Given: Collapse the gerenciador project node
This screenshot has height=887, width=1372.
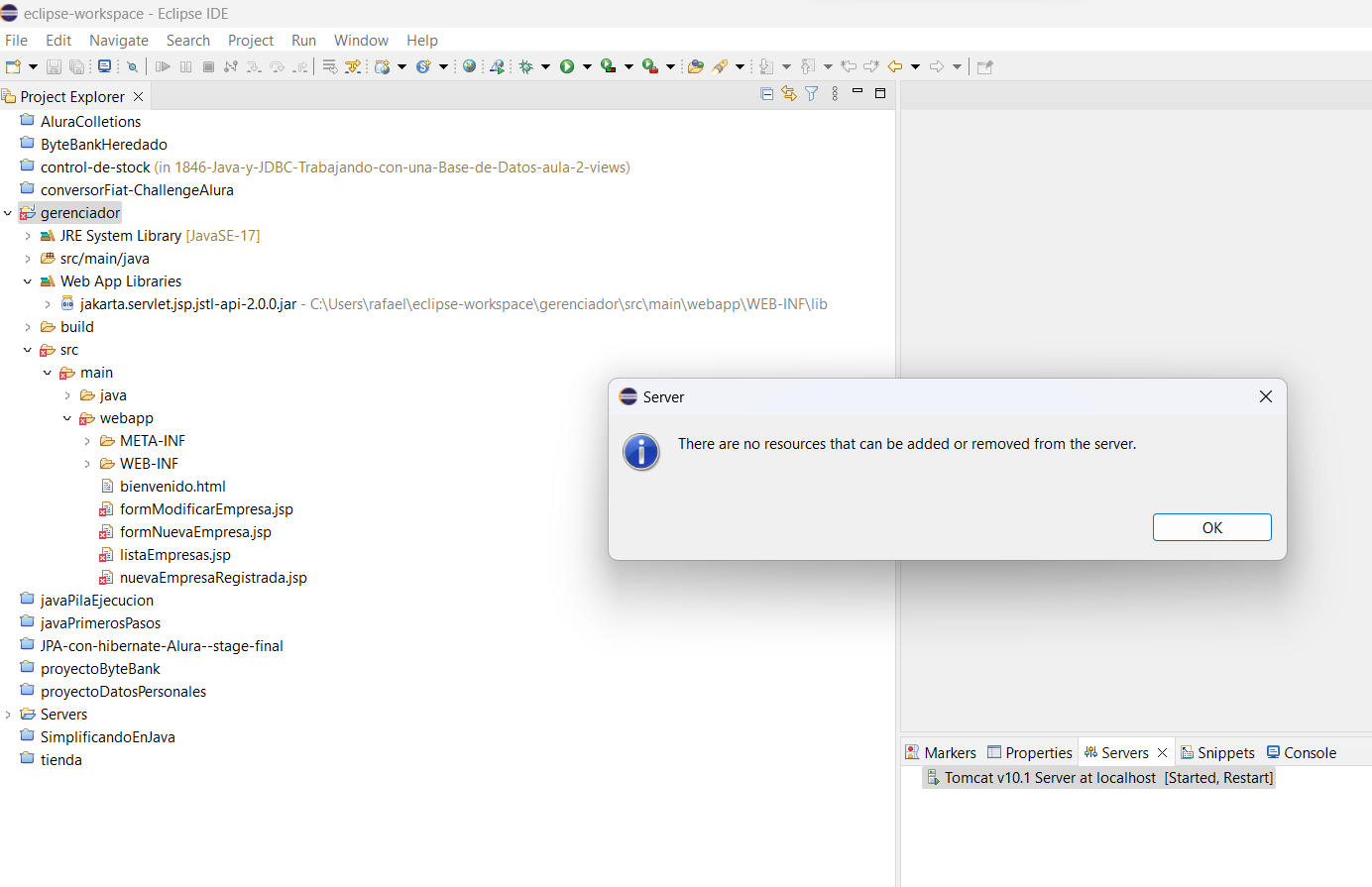Looking at the screenshot, I should pyautogui.click(x=8, y=213).
